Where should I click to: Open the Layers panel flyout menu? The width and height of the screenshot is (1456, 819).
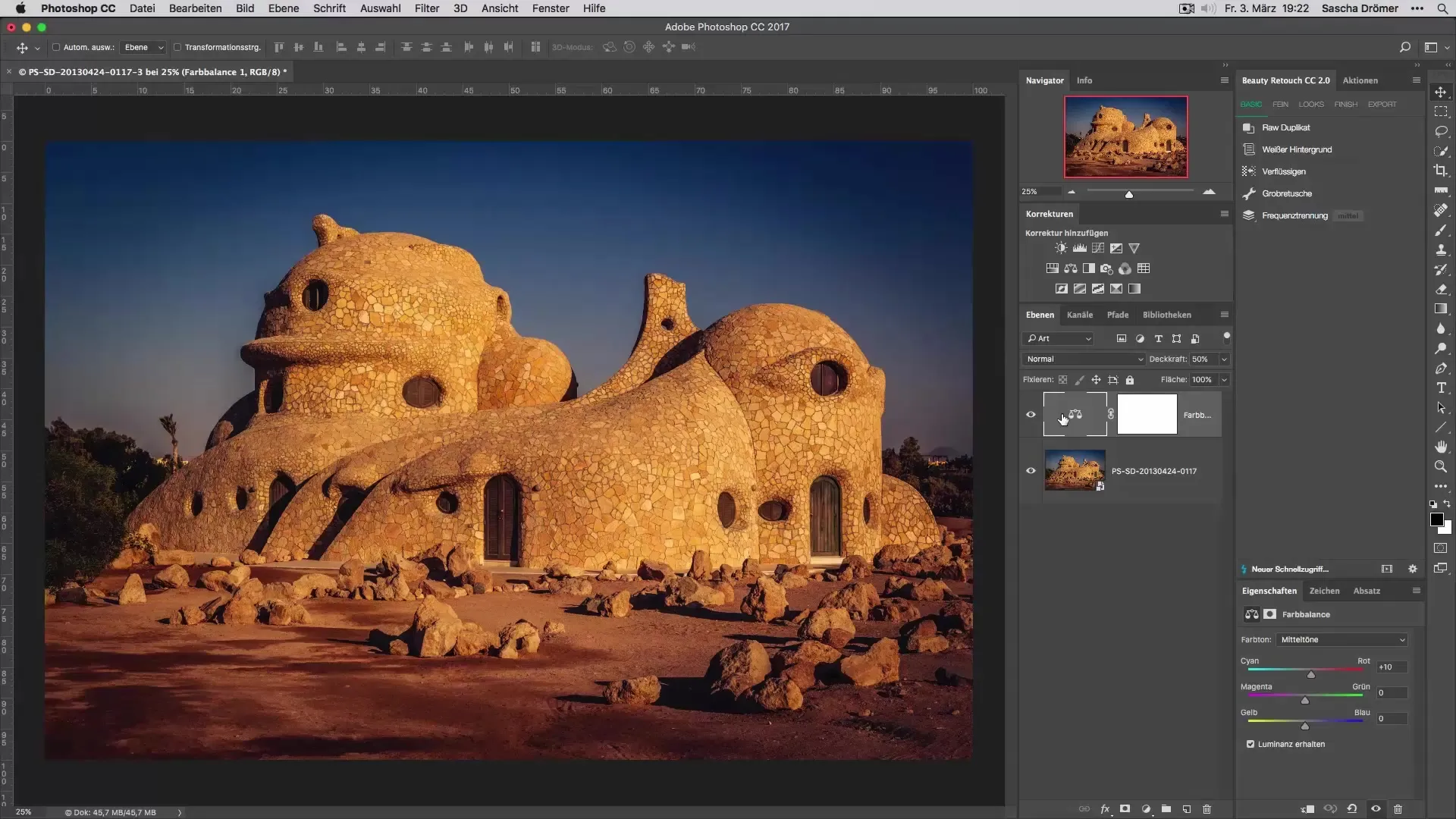(1224, 315)
